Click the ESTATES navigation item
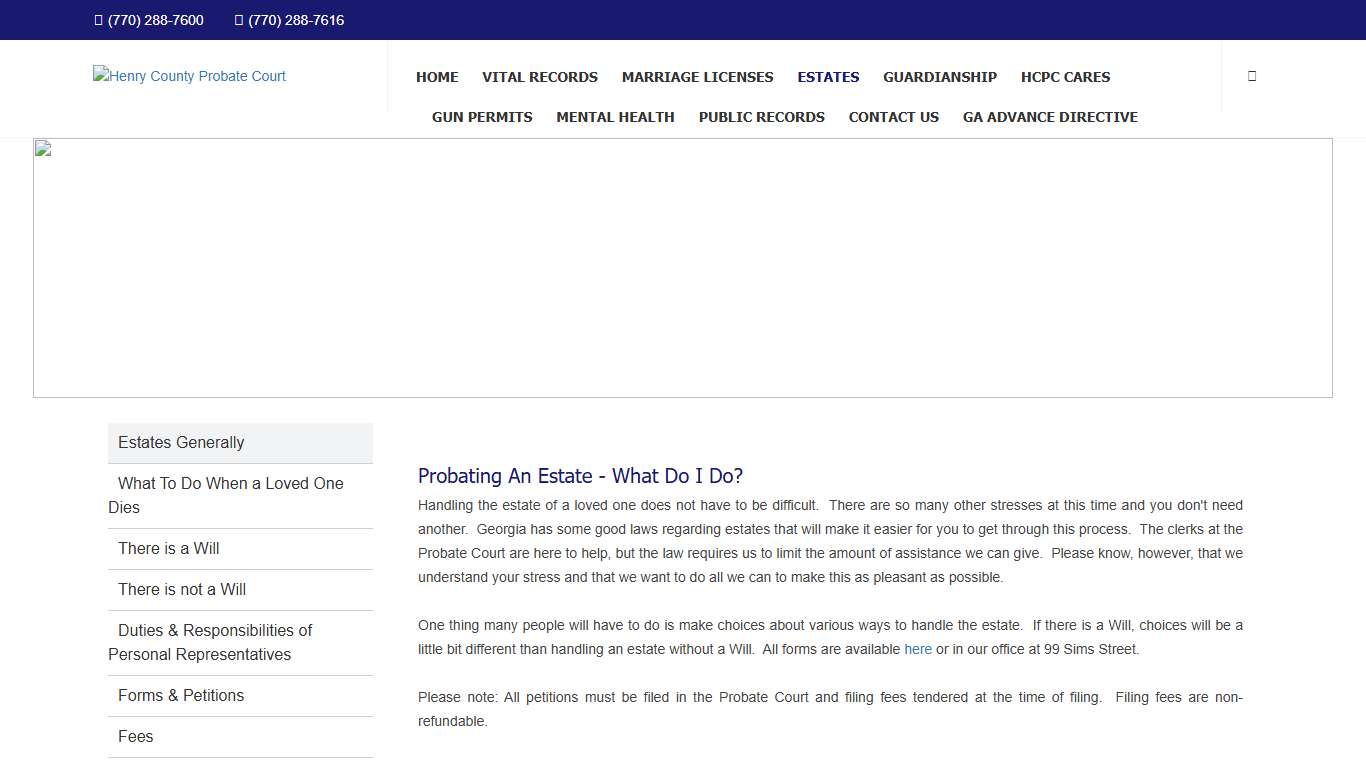 (828, 77)
